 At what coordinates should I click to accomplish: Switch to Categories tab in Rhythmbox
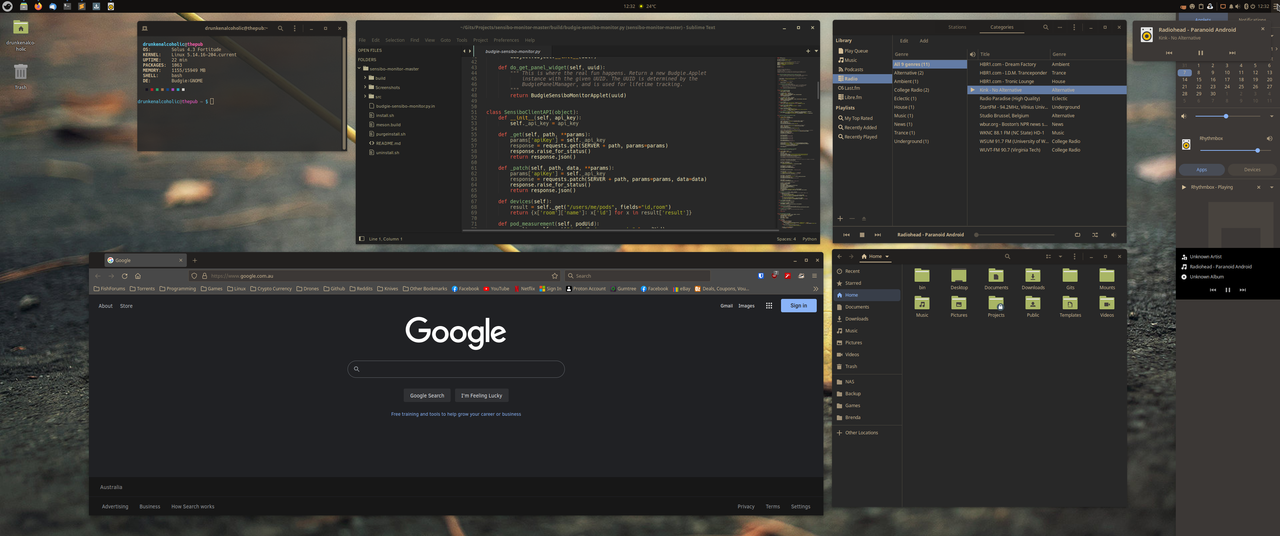(x=1001, y=27)
